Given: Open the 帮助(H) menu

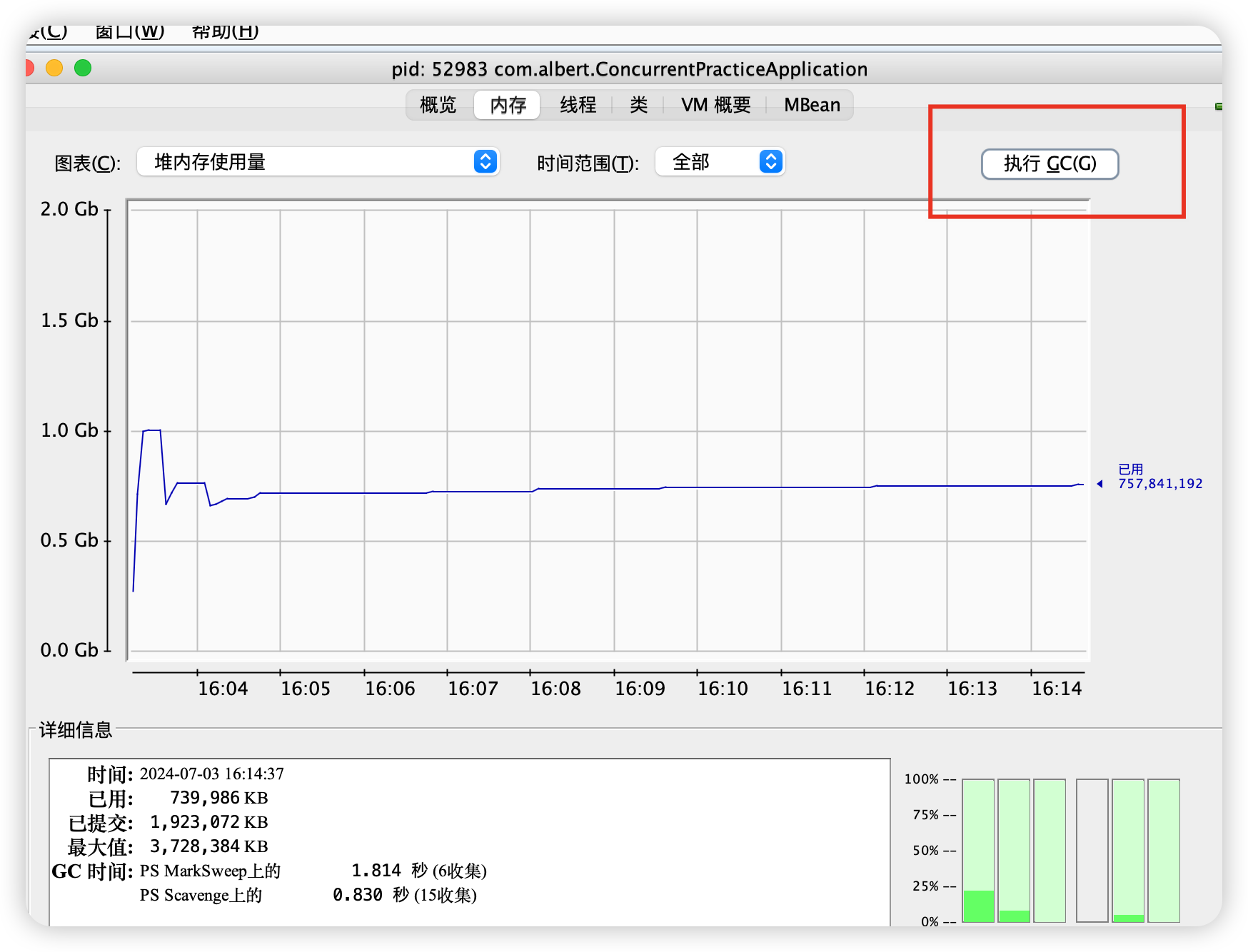Looking at the screenshot, I should pos(225,32).
